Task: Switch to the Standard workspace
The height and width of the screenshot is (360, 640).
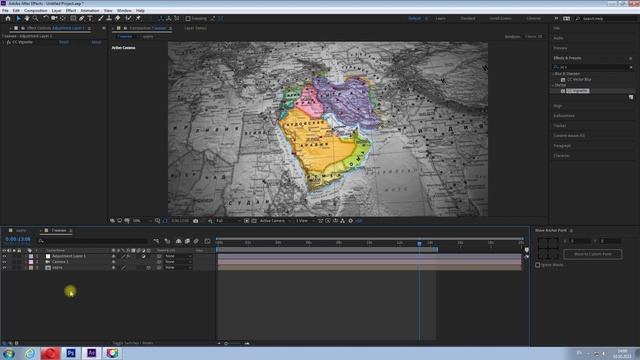Action: (468, 18)
